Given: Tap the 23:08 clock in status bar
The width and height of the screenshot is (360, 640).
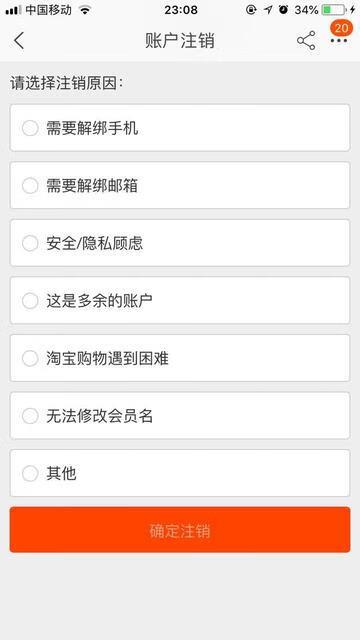Looking at the screenshot, I should click(181, 10).
